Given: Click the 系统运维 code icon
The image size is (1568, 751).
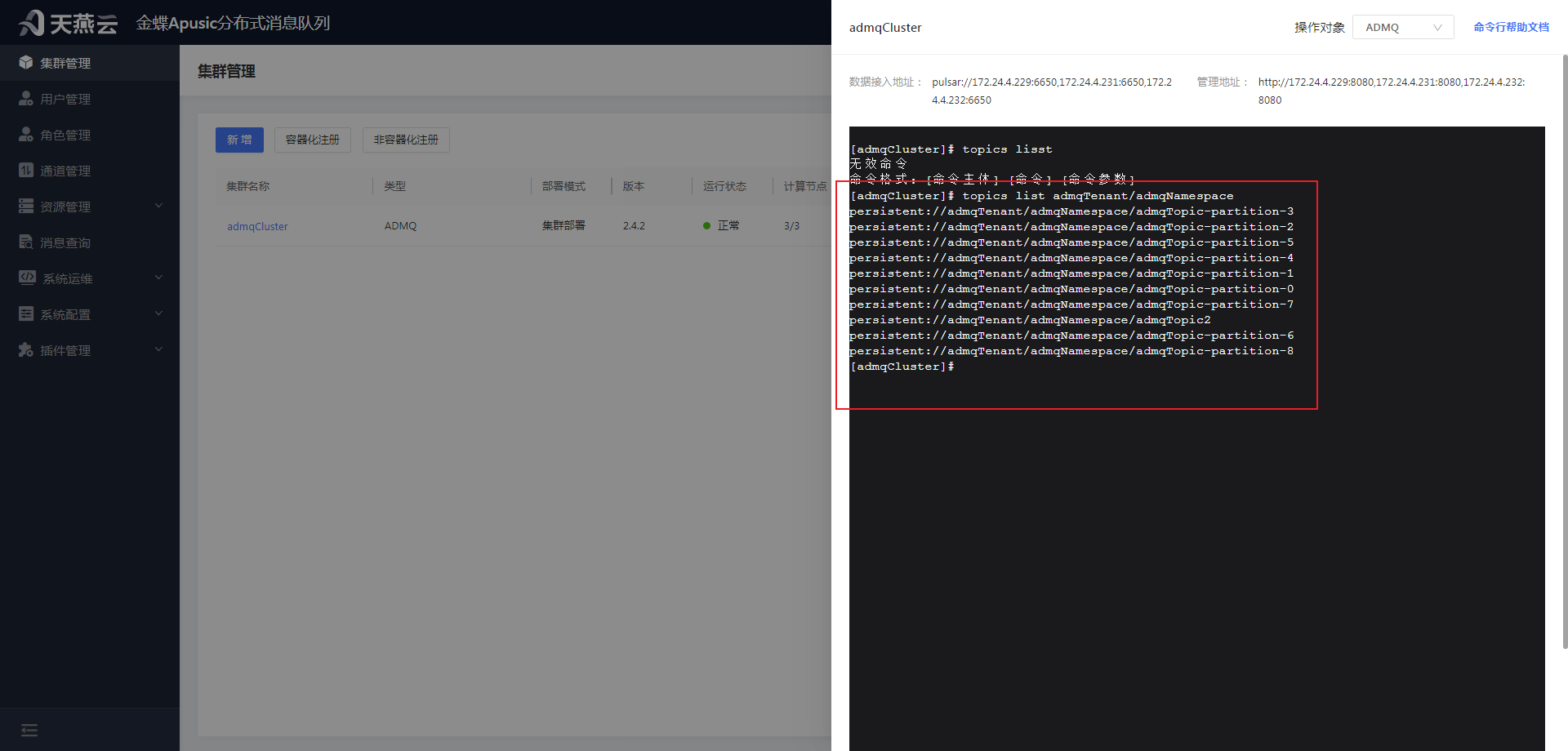Looking at the screenshot, I should point(27,278).
